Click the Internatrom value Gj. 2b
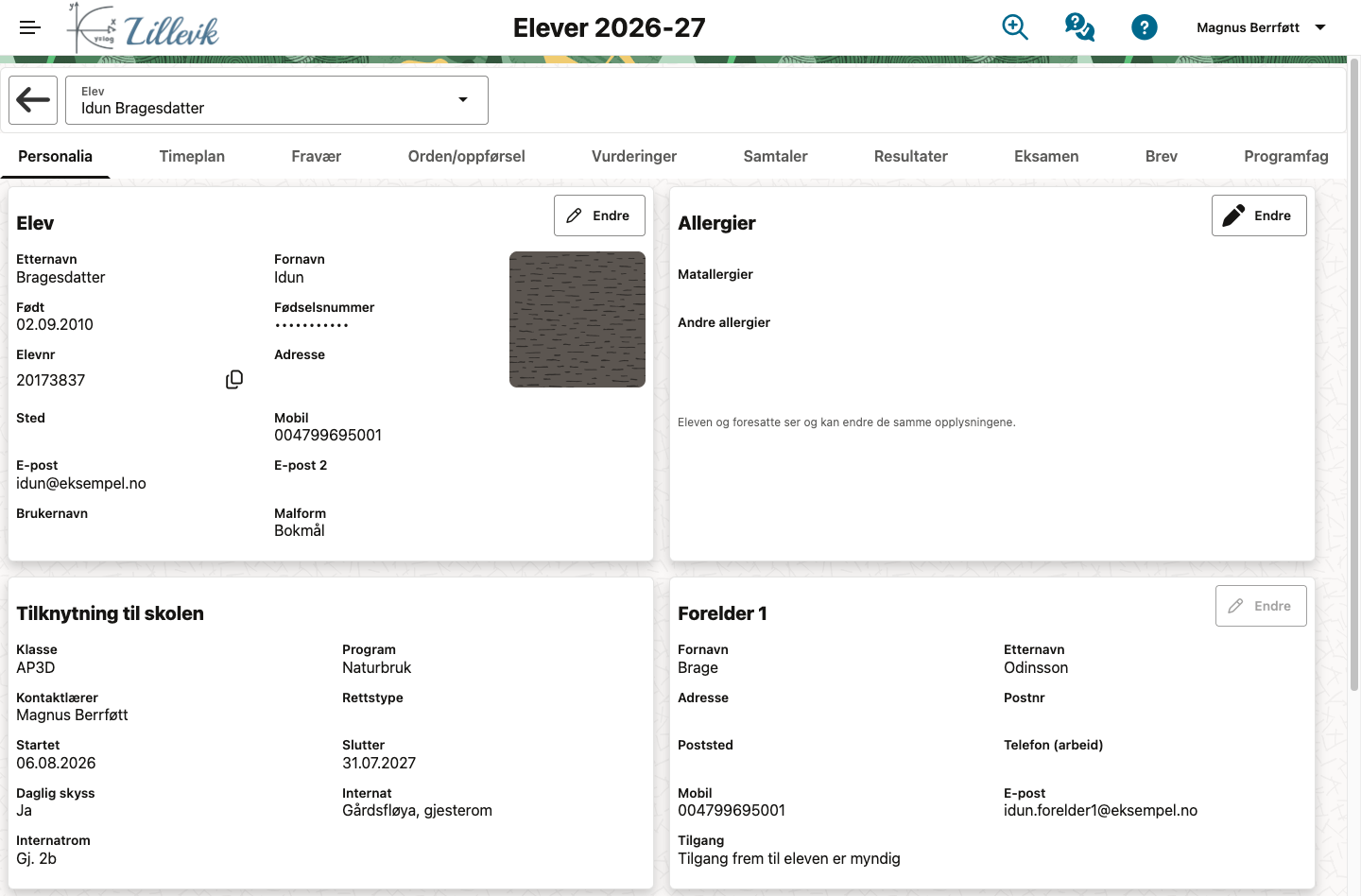 tap(36, 859)
